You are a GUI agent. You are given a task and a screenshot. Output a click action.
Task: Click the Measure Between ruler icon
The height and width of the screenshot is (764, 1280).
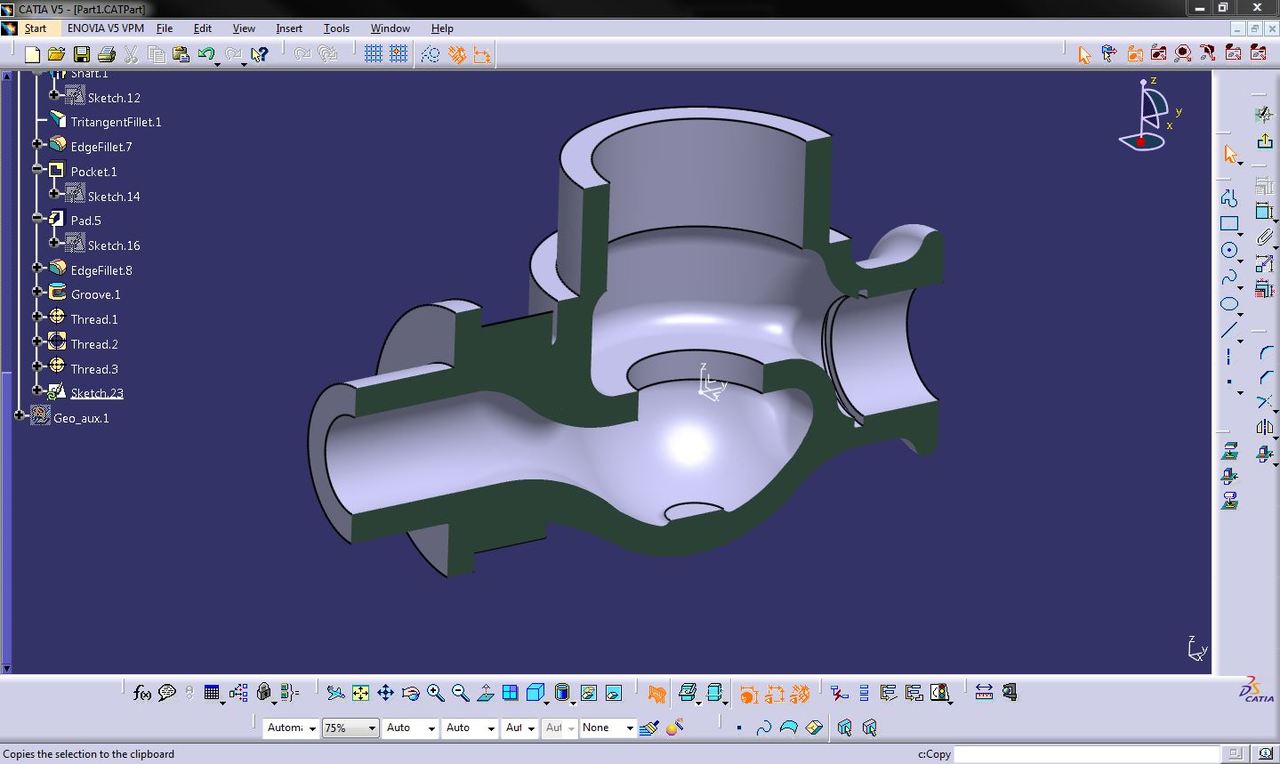[x=983, y=692]
